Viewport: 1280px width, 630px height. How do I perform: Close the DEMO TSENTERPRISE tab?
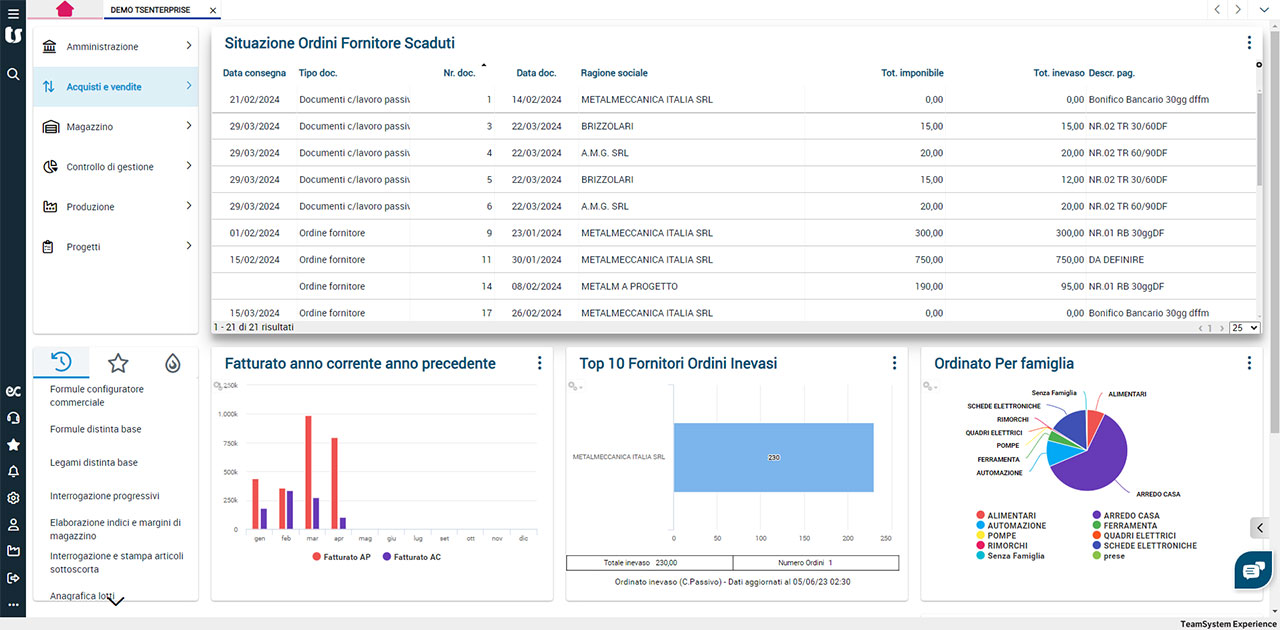(x=213, y=10)
